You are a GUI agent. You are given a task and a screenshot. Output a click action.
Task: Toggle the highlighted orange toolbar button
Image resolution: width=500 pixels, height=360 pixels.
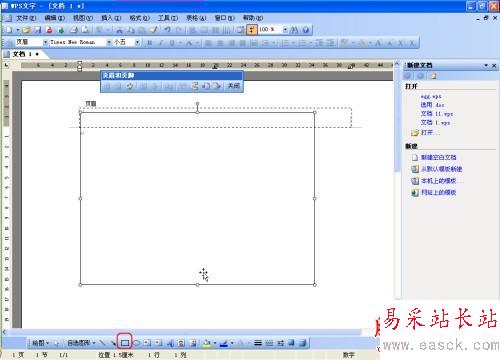[x=252, y=30]
